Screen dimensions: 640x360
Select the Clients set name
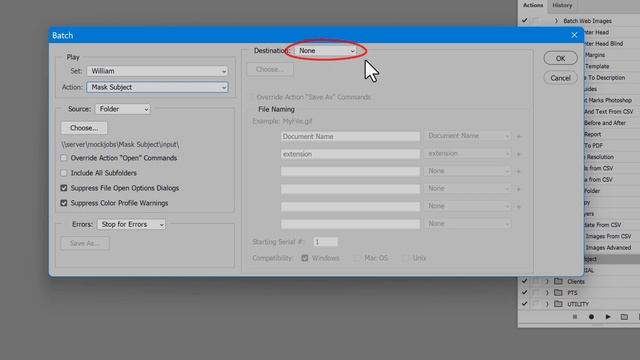576,282
